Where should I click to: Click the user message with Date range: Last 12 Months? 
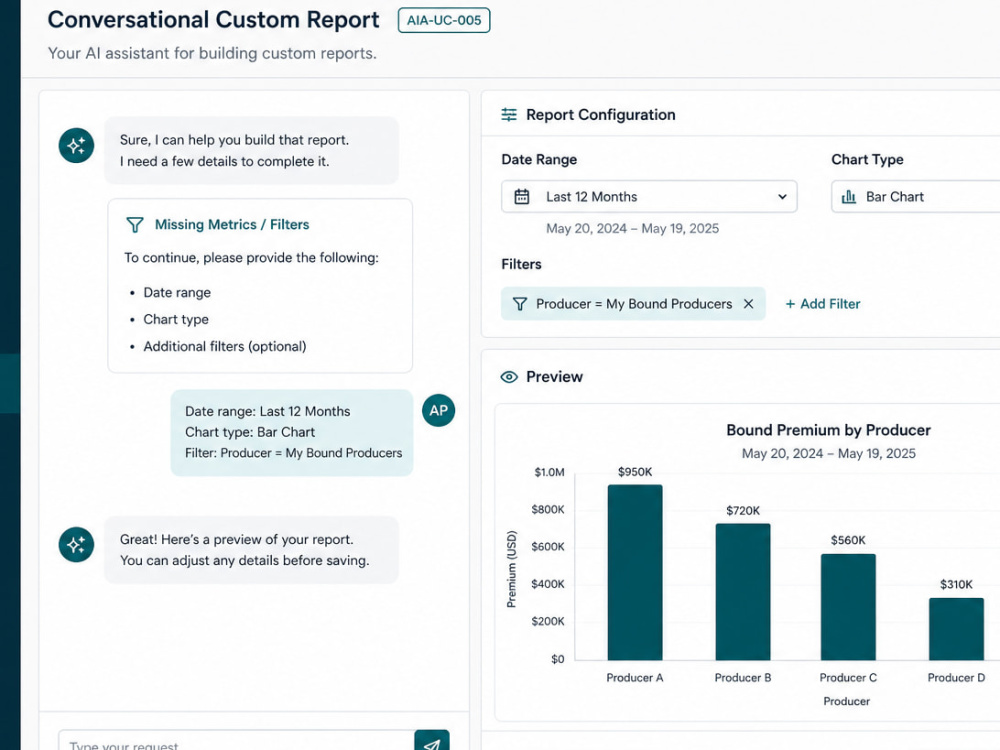pyautogui.click(x=292, y=432)
